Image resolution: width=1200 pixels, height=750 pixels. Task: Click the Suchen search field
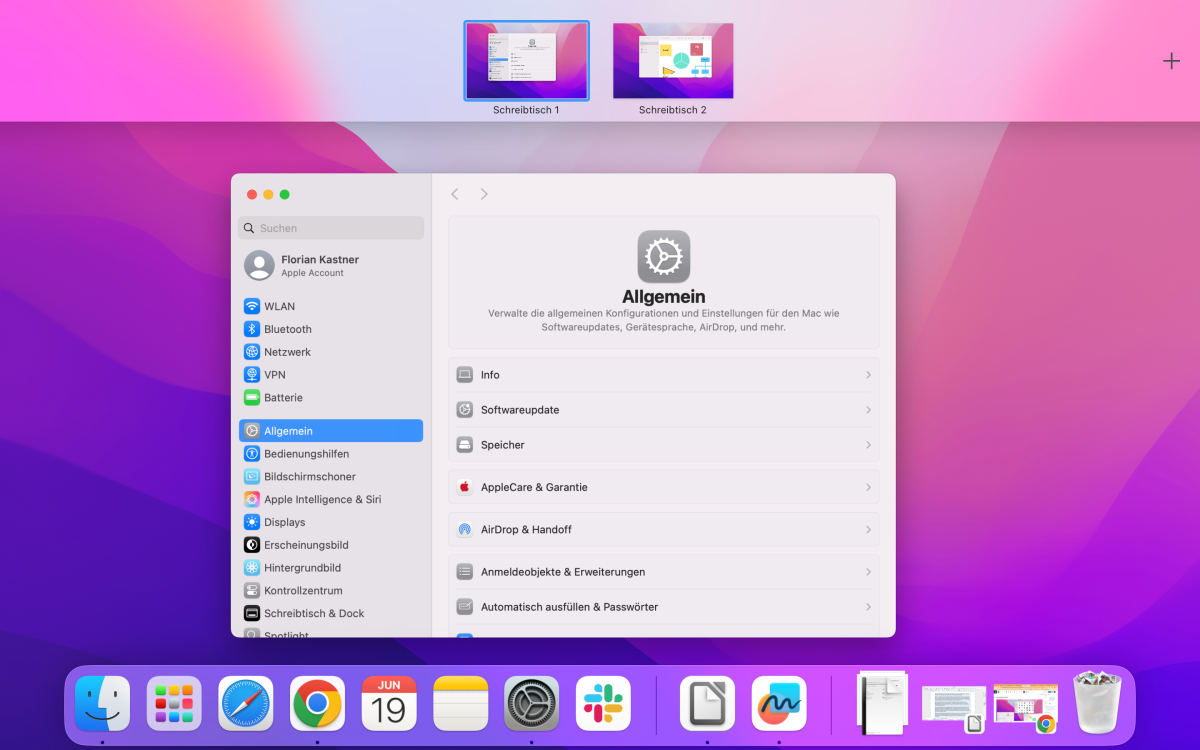330,228
